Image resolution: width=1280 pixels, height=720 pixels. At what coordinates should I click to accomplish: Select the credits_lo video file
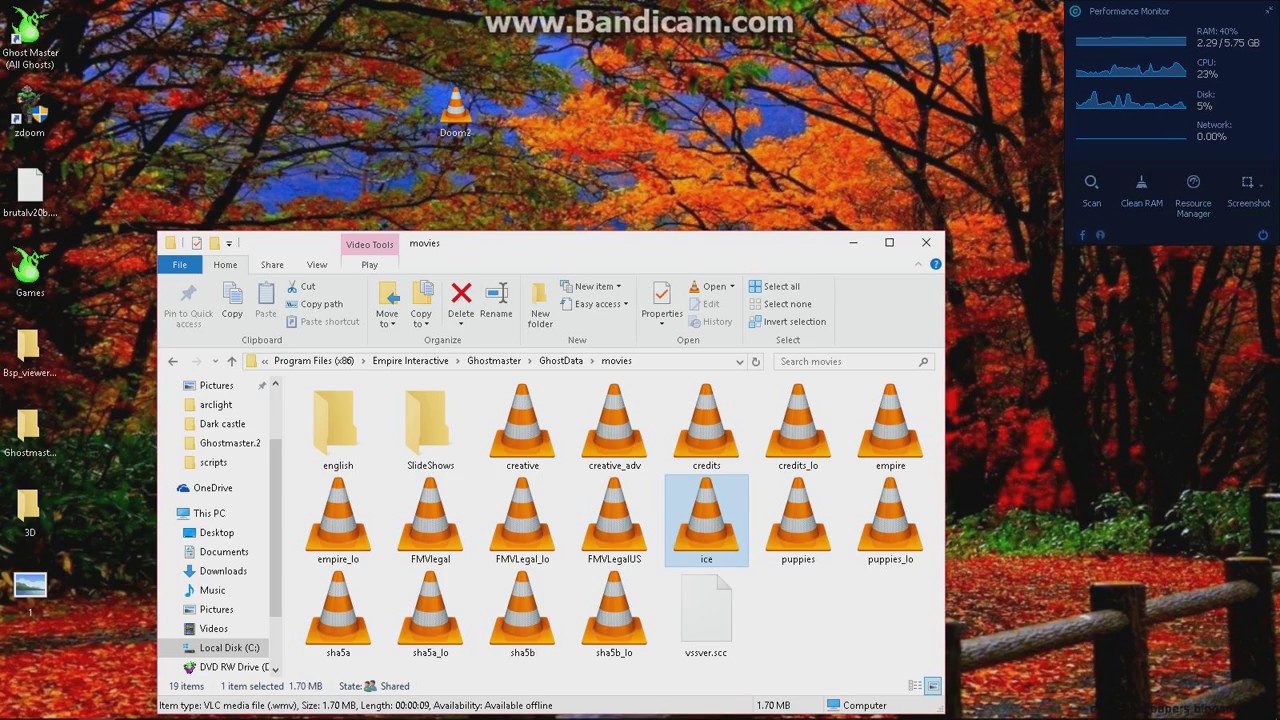pos(798,429)
